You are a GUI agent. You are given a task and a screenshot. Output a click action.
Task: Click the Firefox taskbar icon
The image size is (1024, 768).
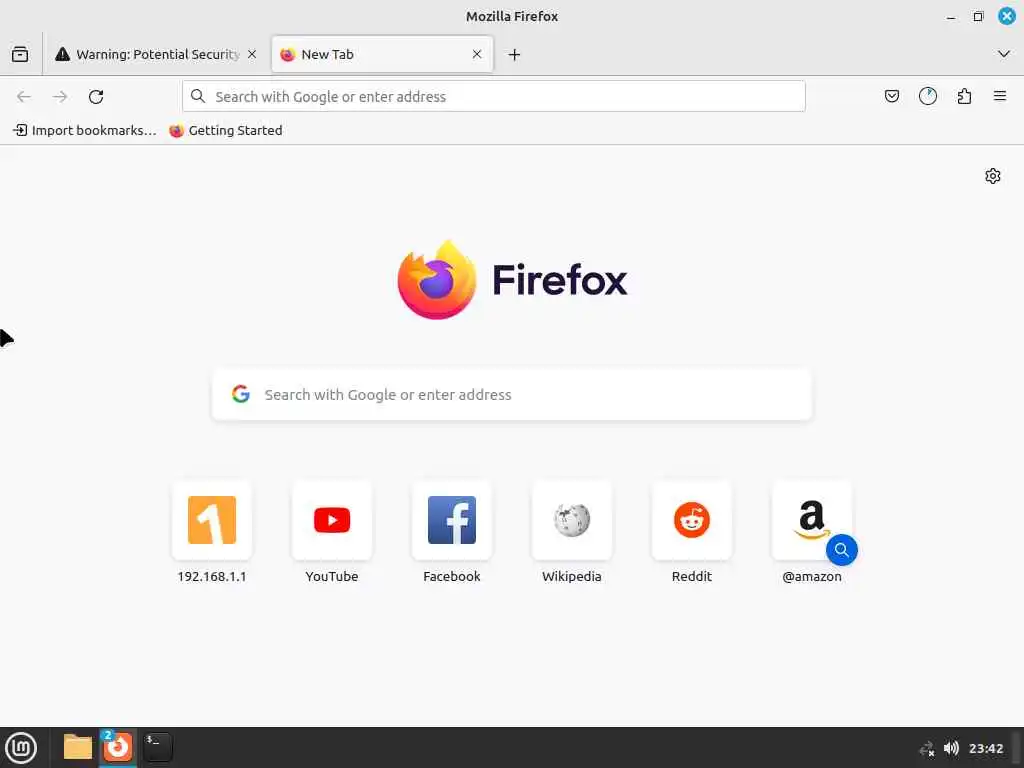[118, 747]
